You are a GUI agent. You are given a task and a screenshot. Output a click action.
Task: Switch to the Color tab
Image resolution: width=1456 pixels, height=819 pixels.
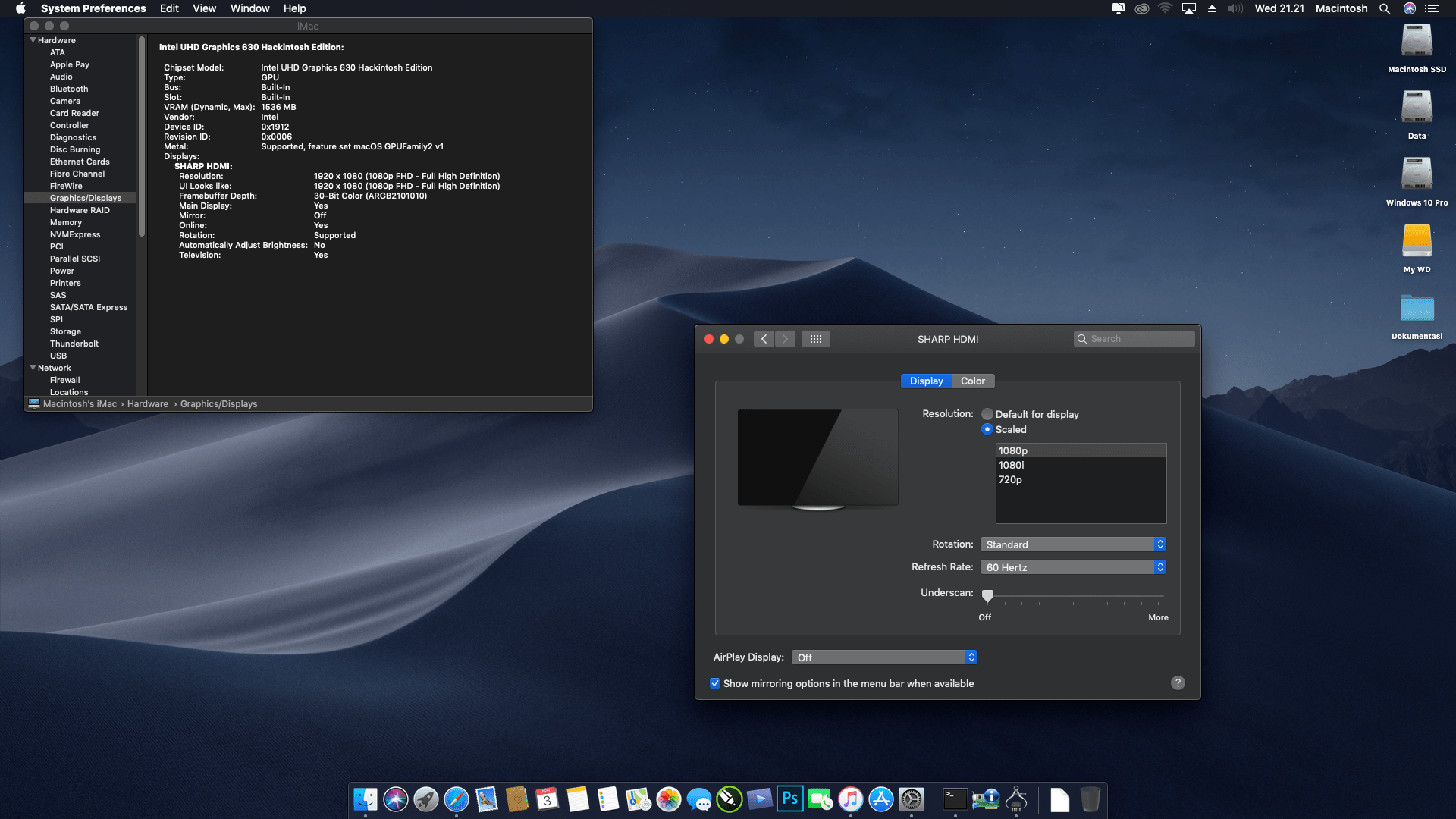pyautogui.click(x=973, y=381)
